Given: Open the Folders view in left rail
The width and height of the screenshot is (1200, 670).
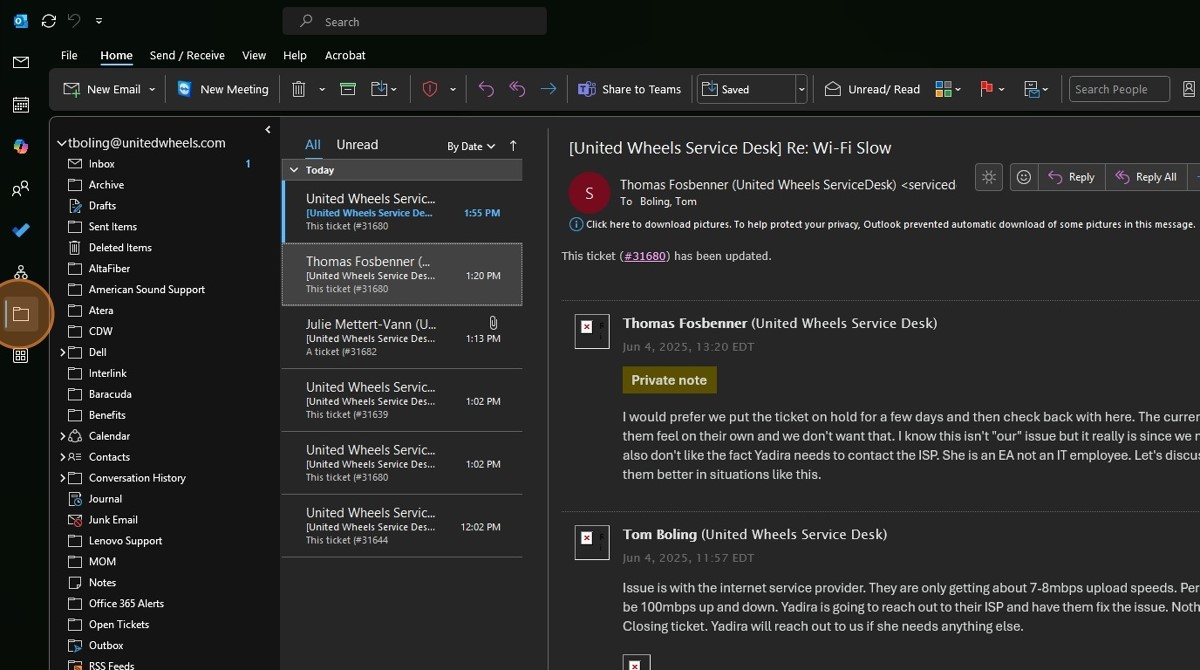Looking at the screenshot, I should [x=20, y=314].
